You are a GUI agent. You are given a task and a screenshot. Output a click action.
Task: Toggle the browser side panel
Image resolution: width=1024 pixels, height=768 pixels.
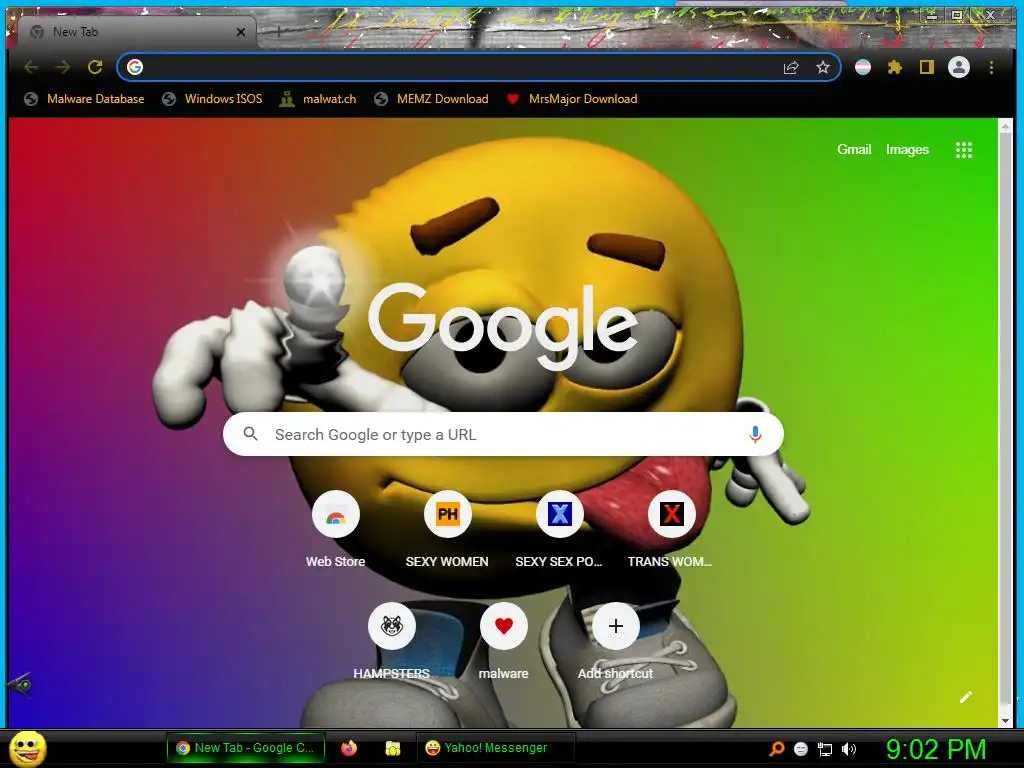point(927,67)
